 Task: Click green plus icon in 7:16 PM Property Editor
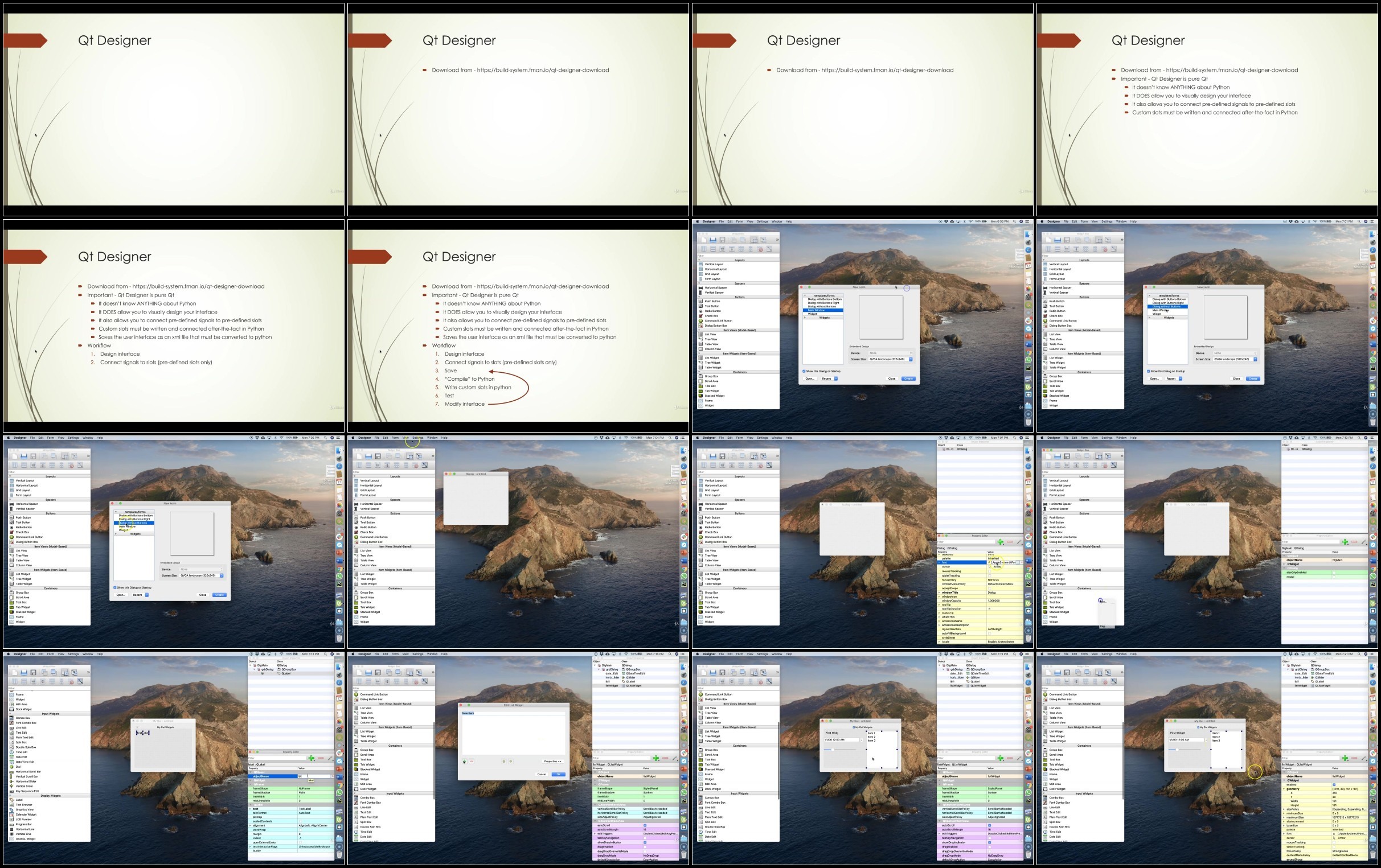655,758
